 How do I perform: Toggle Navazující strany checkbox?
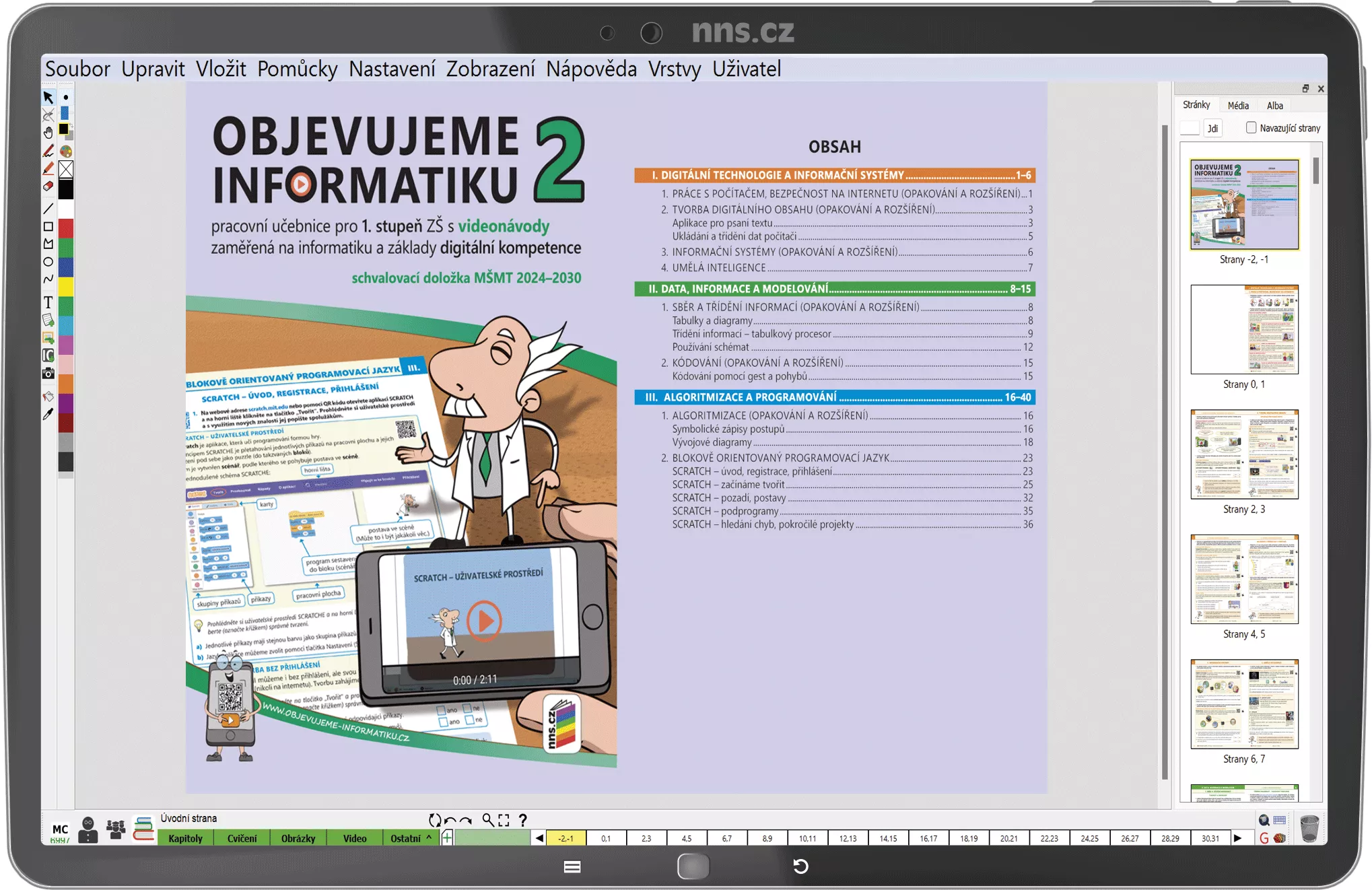1251,128
